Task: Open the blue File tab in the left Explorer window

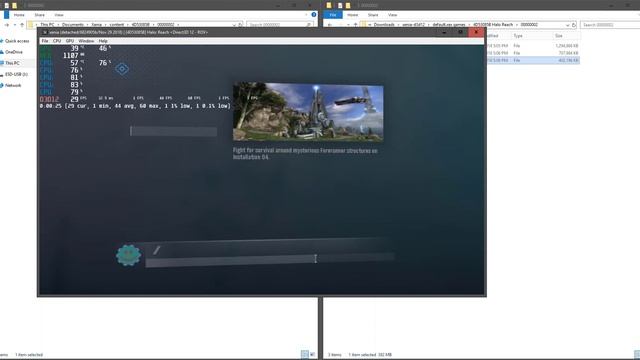Action: [6, 15]
